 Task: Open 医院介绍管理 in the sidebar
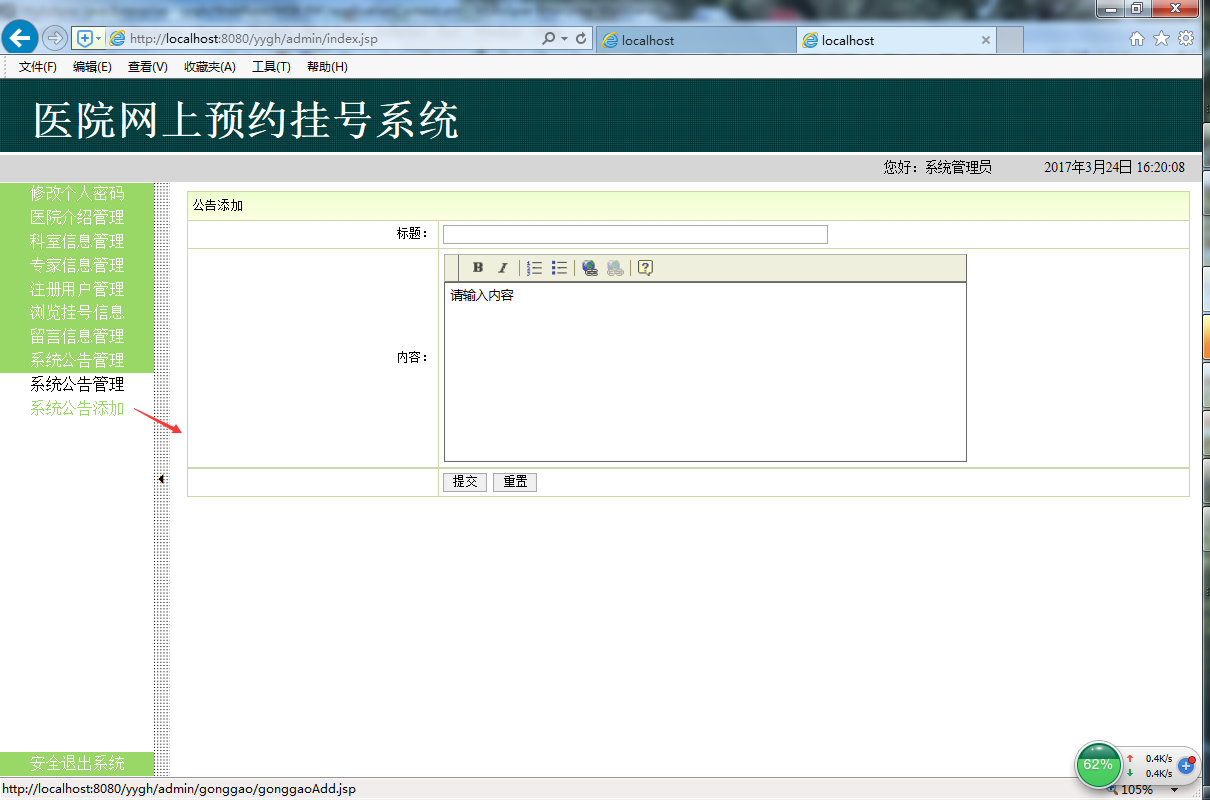(x=77, y=217)
